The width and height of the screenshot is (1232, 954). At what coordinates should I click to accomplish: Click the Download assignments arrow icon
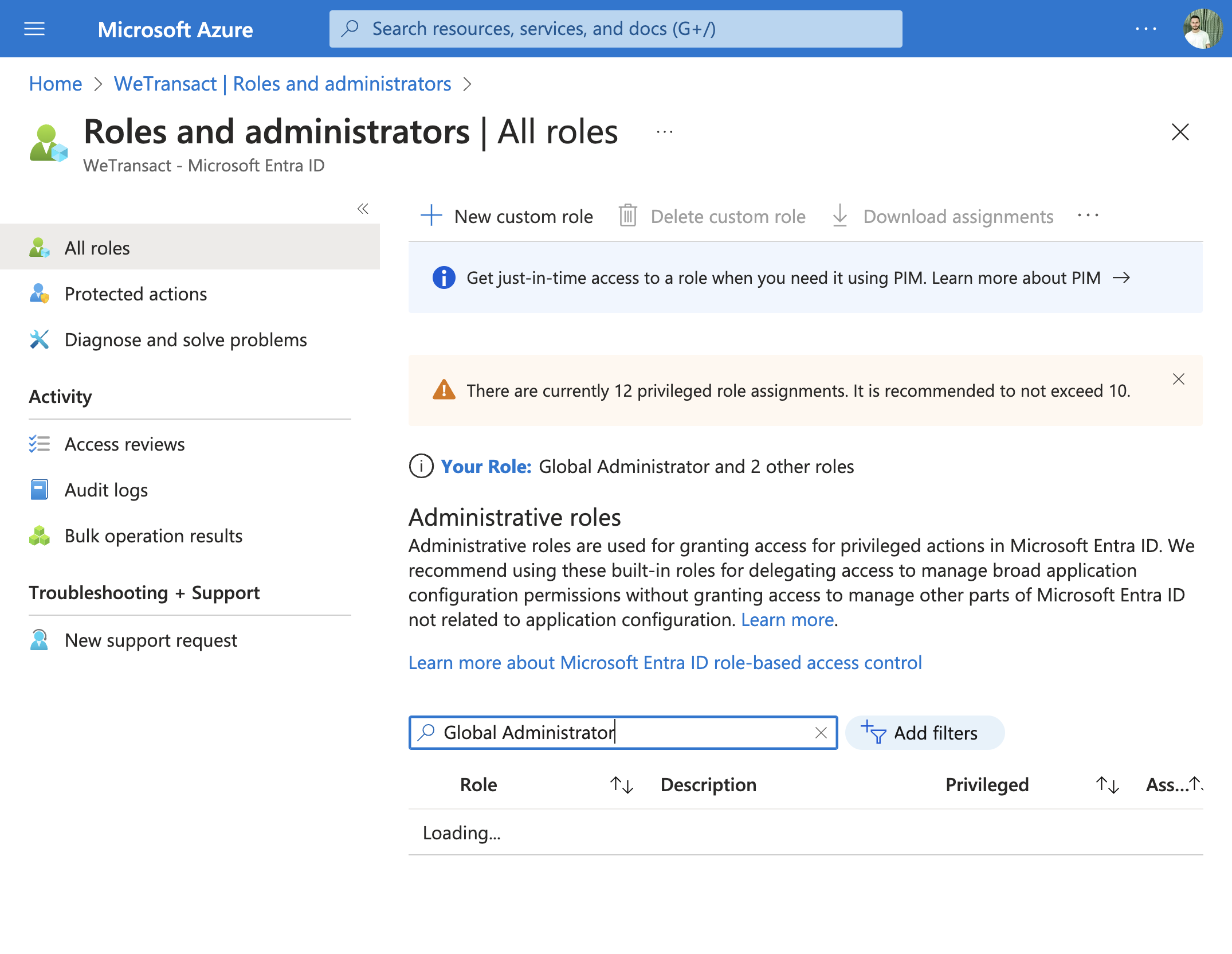pyautogui.click(x=840, y=216)
